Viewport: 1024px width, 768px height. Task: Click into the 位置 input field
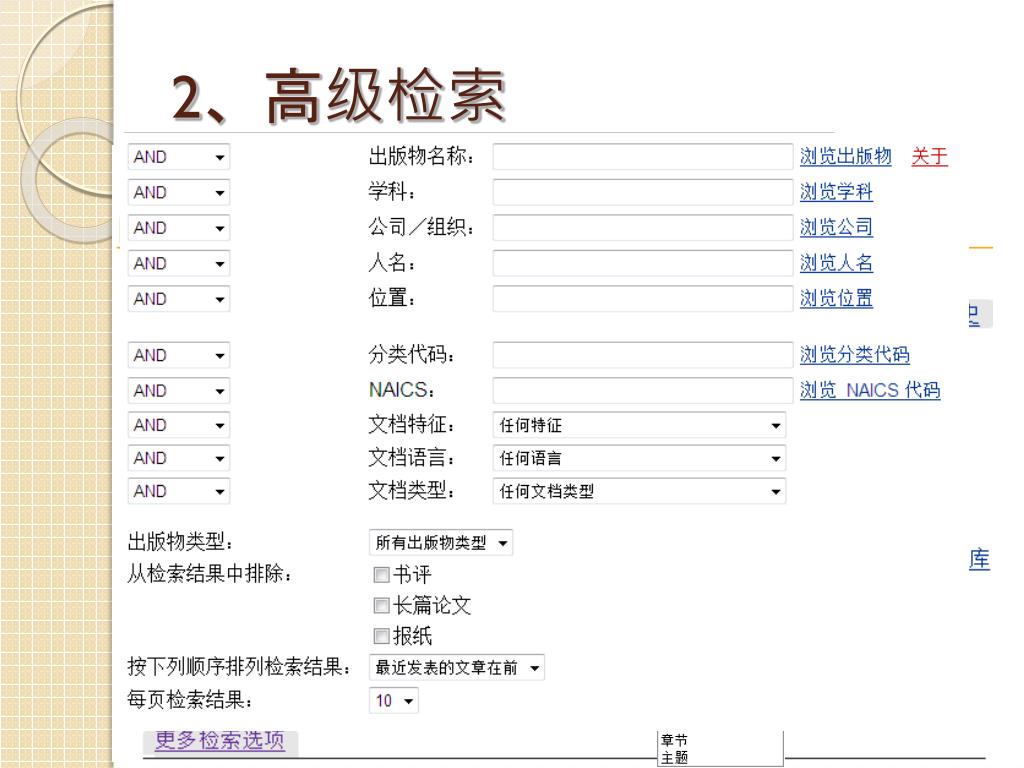643,298
